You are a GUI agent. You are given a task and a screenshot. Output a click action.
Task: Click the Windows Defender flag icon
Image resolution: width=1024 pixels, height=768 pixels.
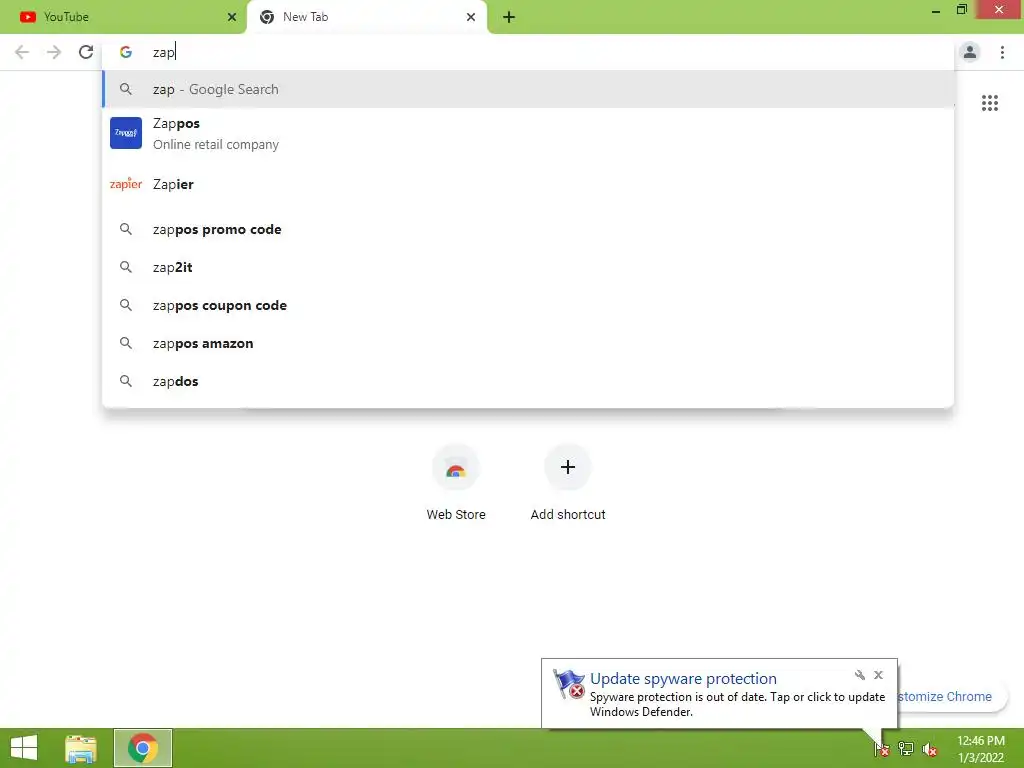tap(568, 684)
